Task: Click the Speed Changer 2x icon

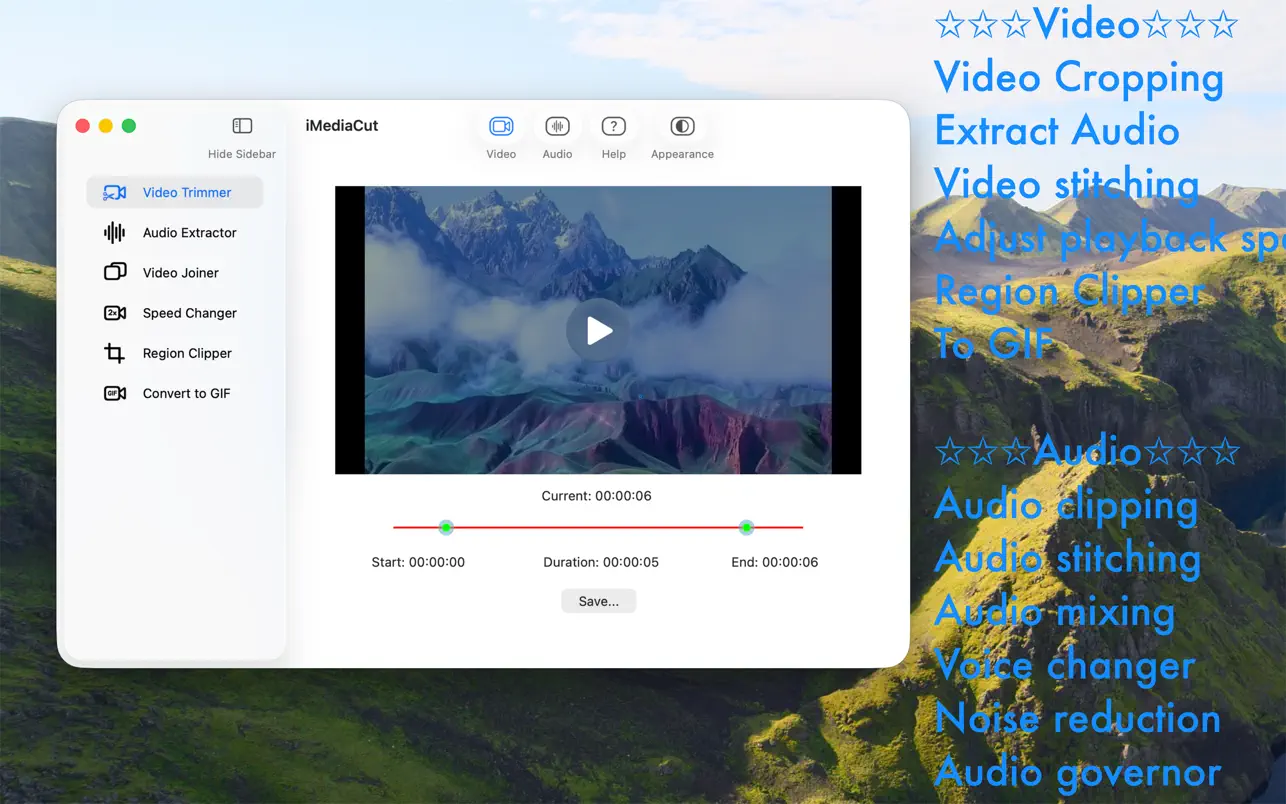Action: pos(115,313)
